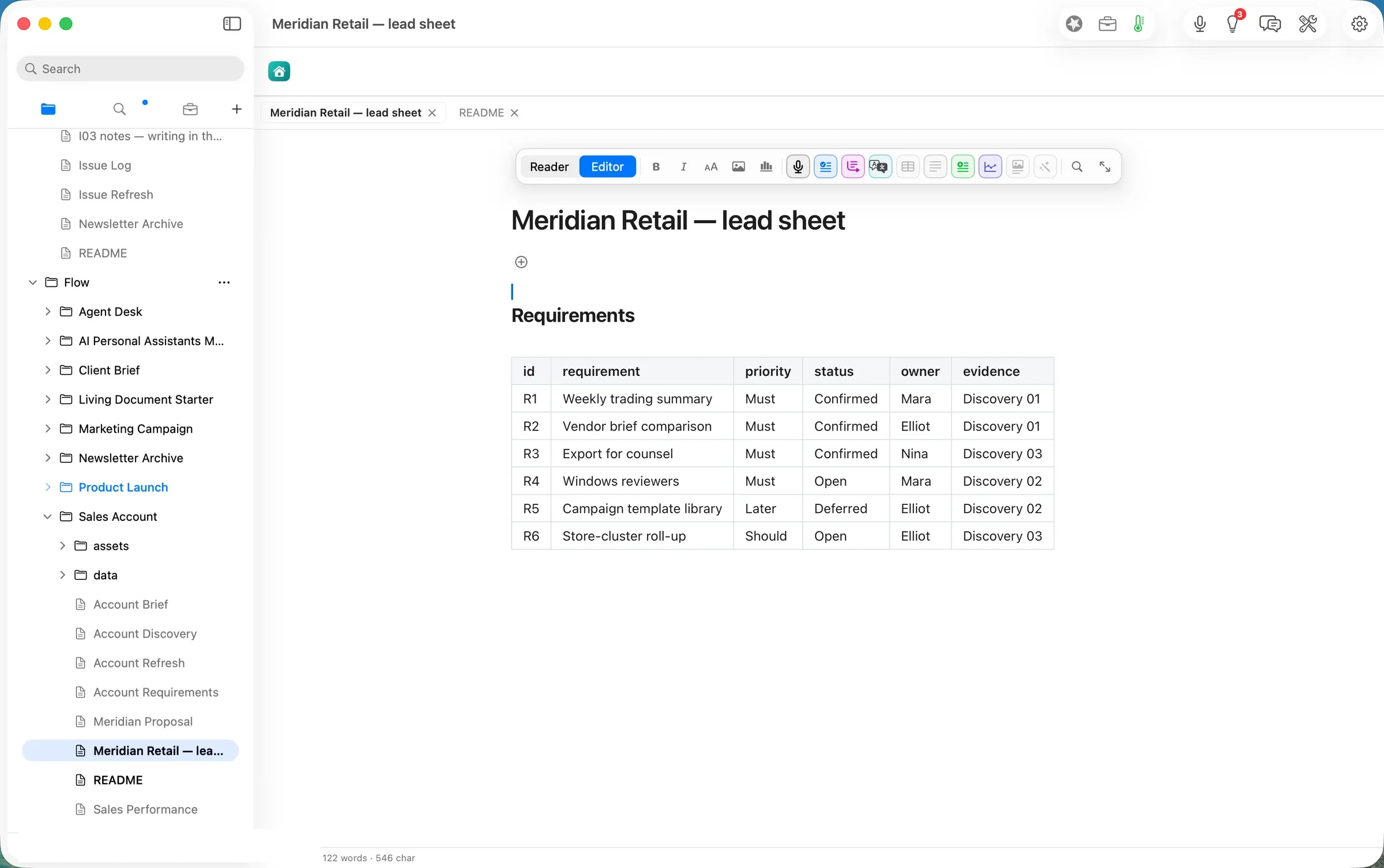Click the magic wand sparkle icon
Screen dimensions: 1384x868
[x=1045, y=167]
